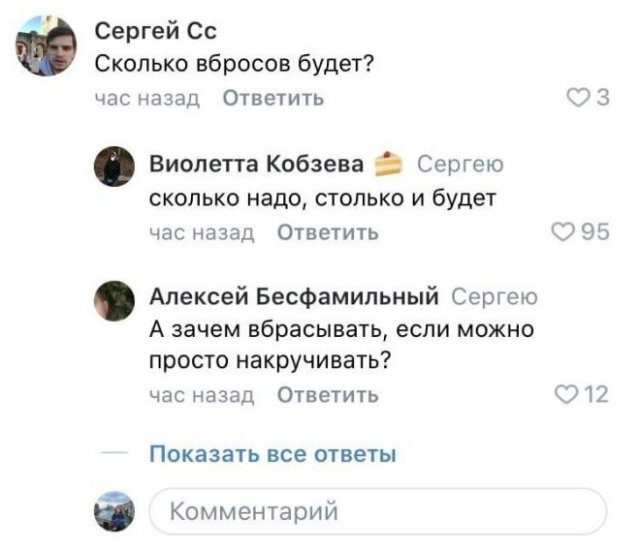The image size is (640, 548).
Task: Click the cake emoji next to Виолетта Кобзева
Action: pos(387,165)
